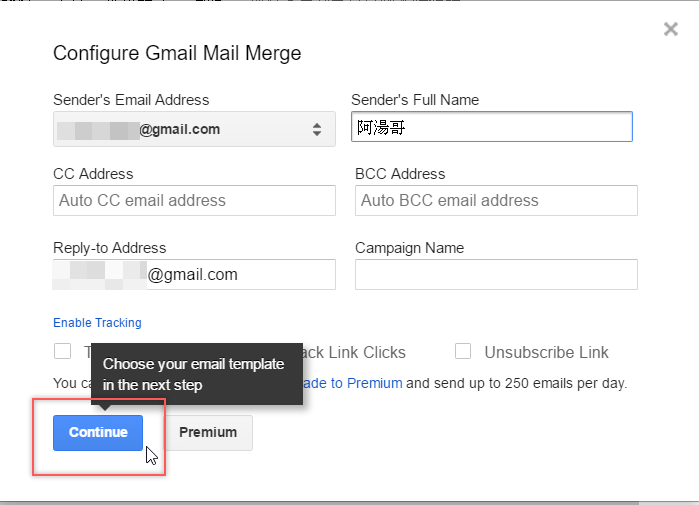Click the gray Premium button
The width and height of the screenshot is (699, 505).
click(208, 433)
